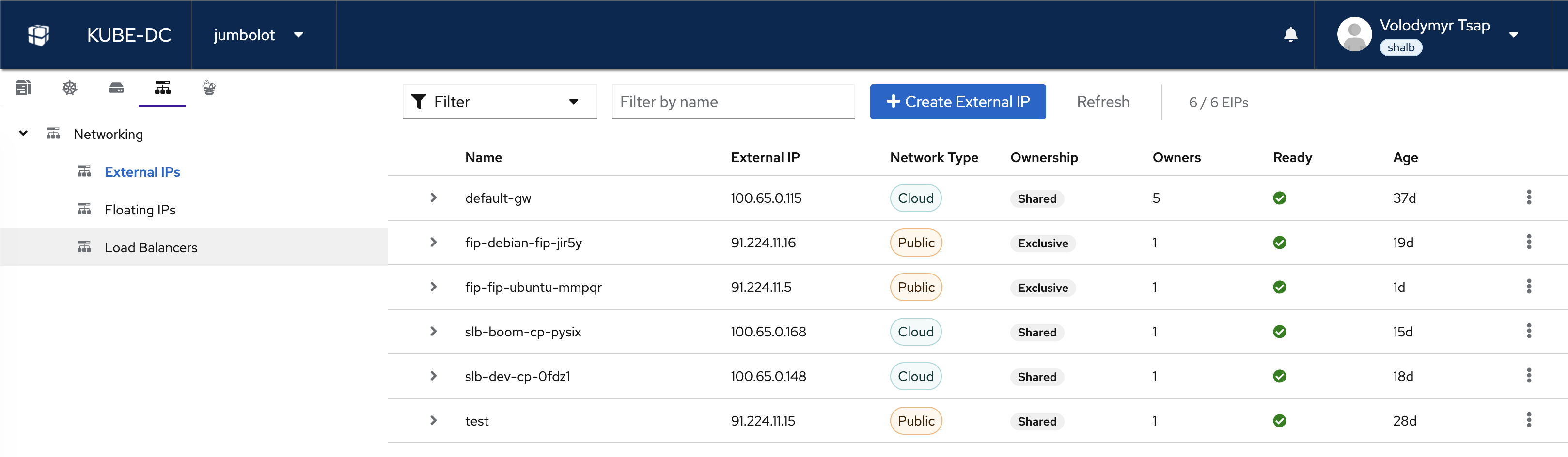Open the notifications bell

1290,35
